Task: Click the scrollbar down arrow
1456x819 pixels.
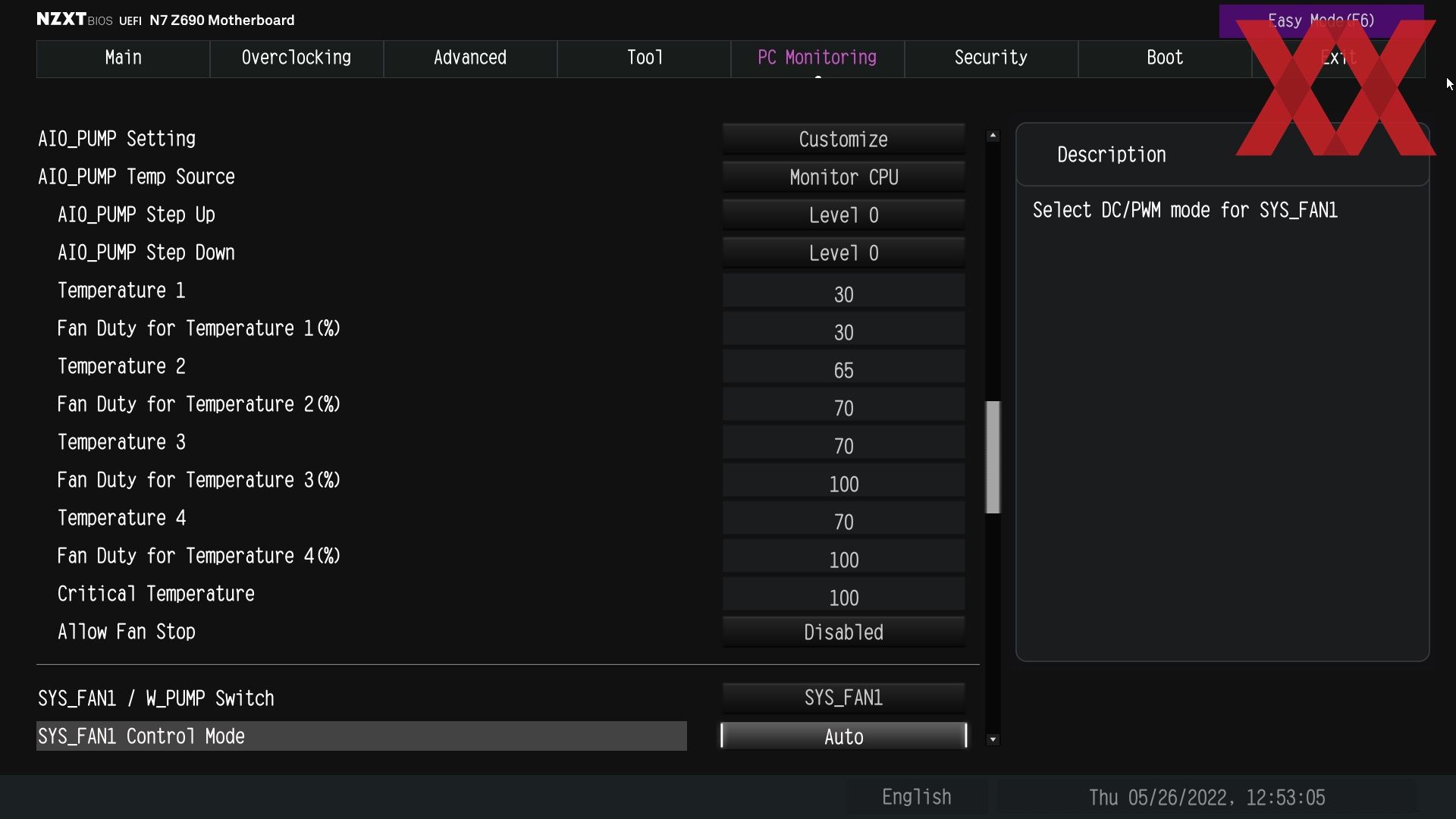Action: (993, 739)
